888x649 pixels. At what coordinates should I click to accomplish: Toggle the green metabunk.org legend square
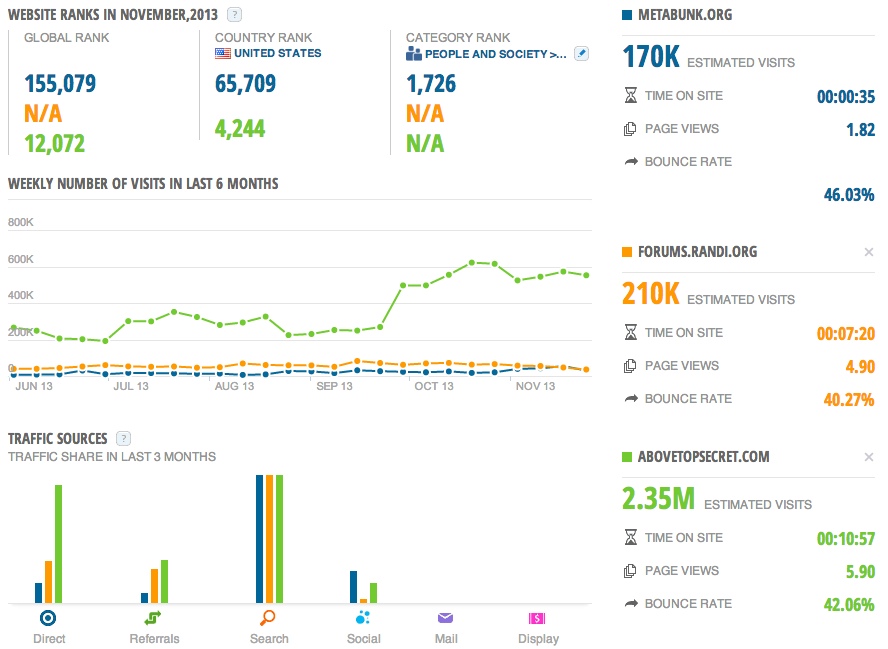pyautogui.click(x=626, y=14)
